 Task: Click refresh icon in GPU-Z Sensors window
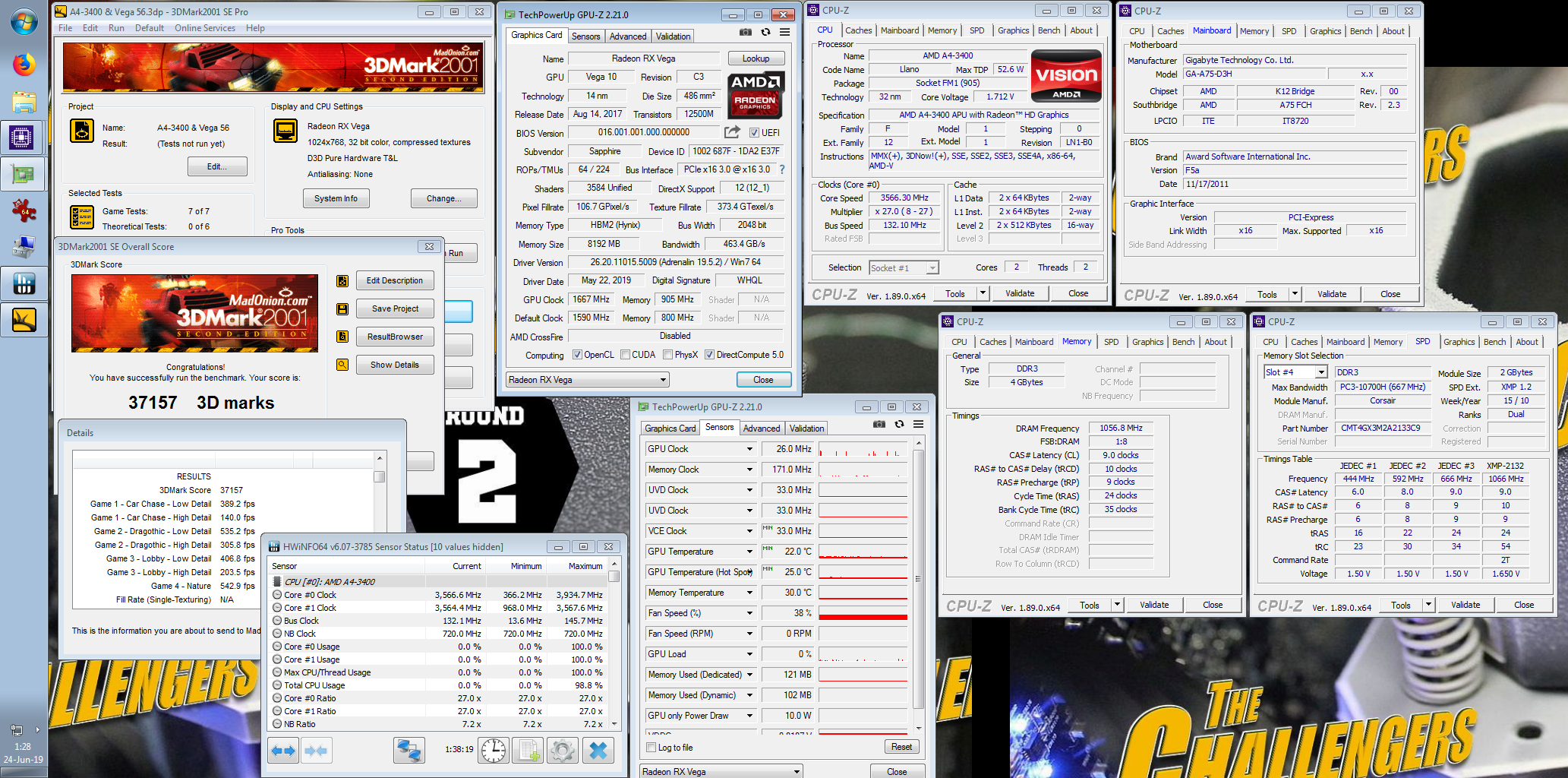[899, 425]
